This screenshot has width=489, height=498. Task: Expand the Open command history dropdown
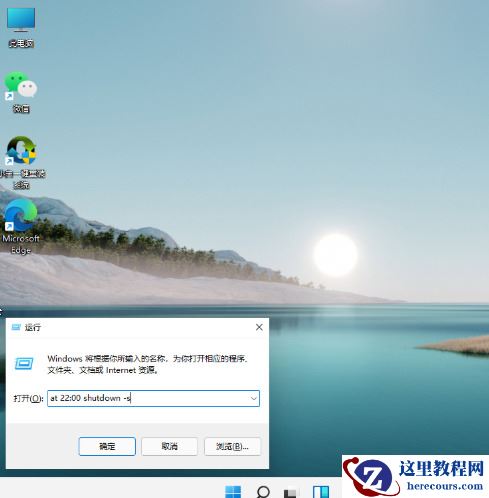pos(254,398)
